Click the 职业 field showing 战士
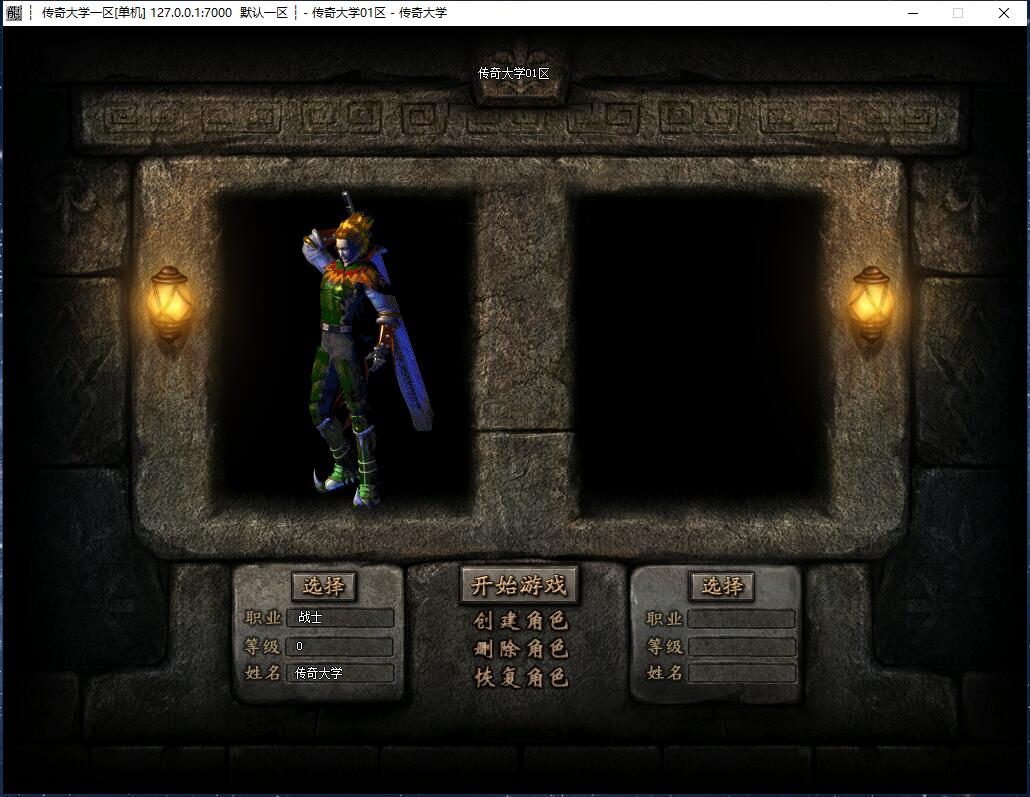 (340, 618)
